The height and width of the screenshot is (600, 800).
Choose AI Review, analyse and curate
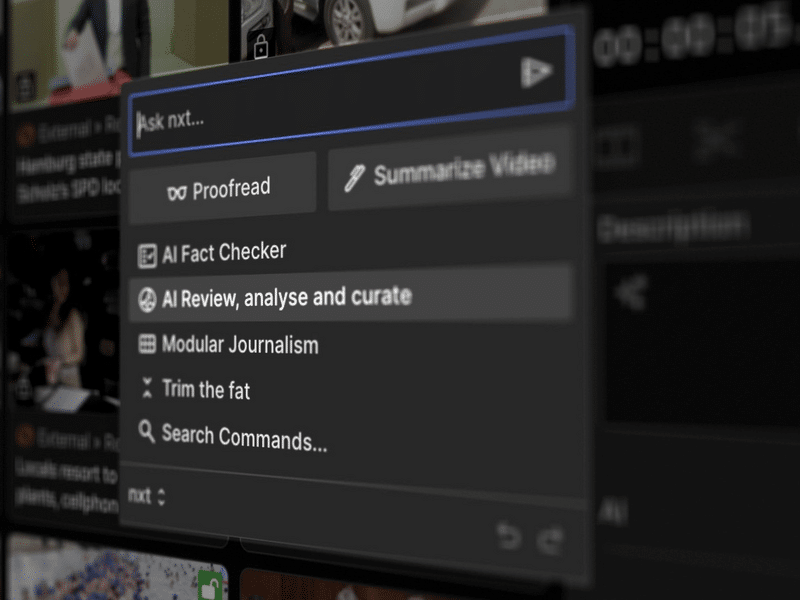(x=286, y=298)
